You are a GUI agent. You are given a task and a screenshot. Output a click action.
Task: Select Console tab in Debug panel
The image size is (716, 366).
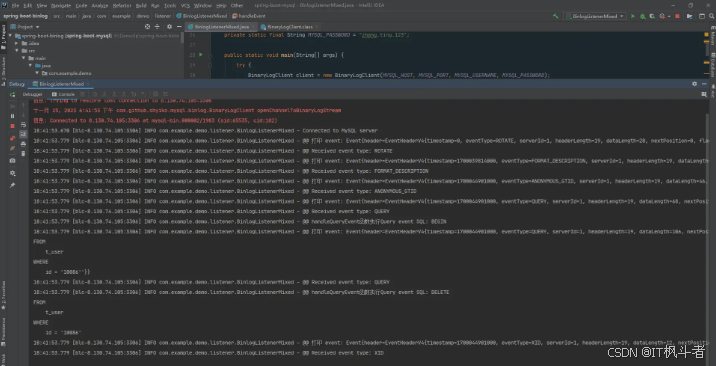pyautogui.click(x=63, y=94)
